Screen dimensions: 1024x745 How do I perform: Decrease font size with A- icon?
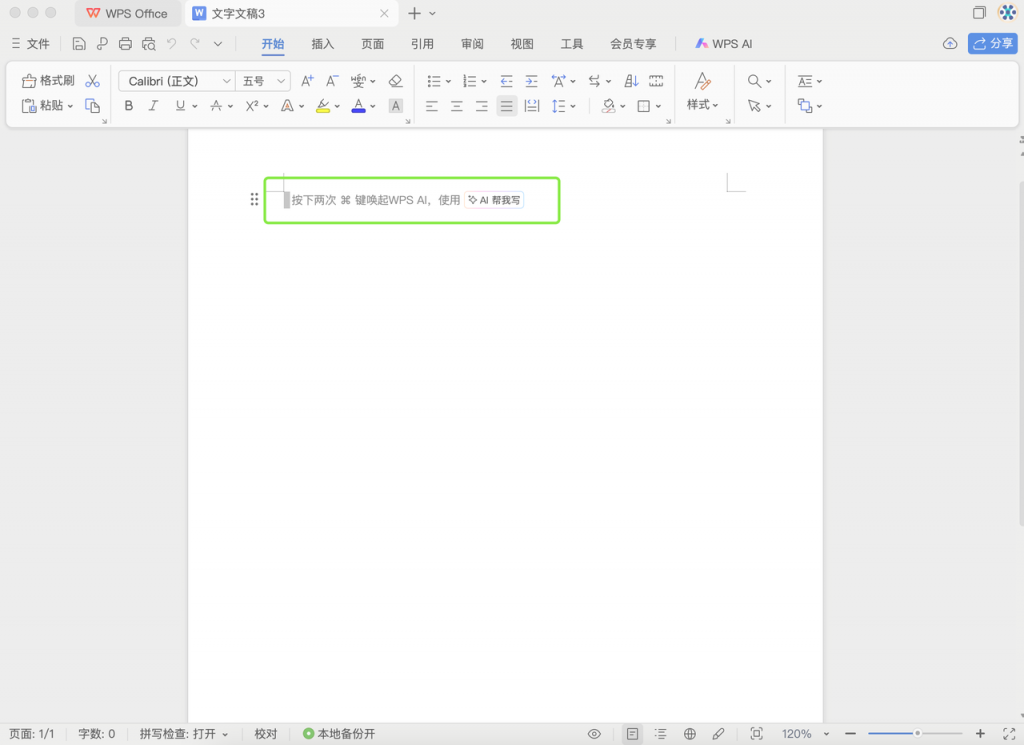coord(332,81)
